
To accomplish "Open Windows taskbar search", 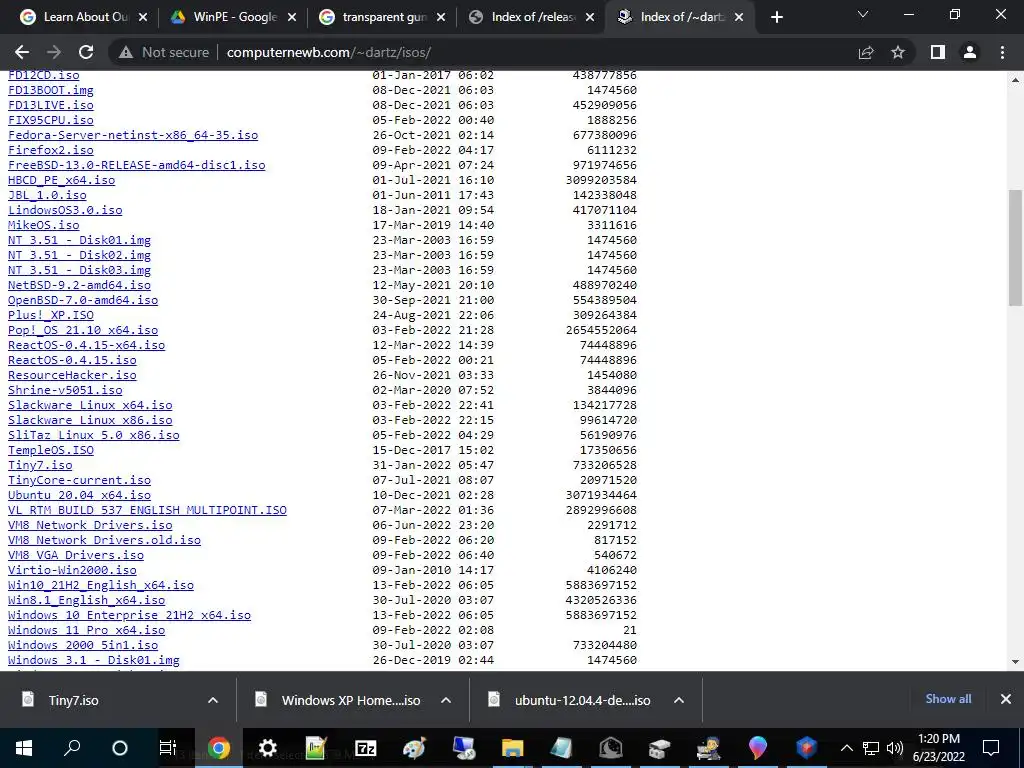I will pos(72,748).
